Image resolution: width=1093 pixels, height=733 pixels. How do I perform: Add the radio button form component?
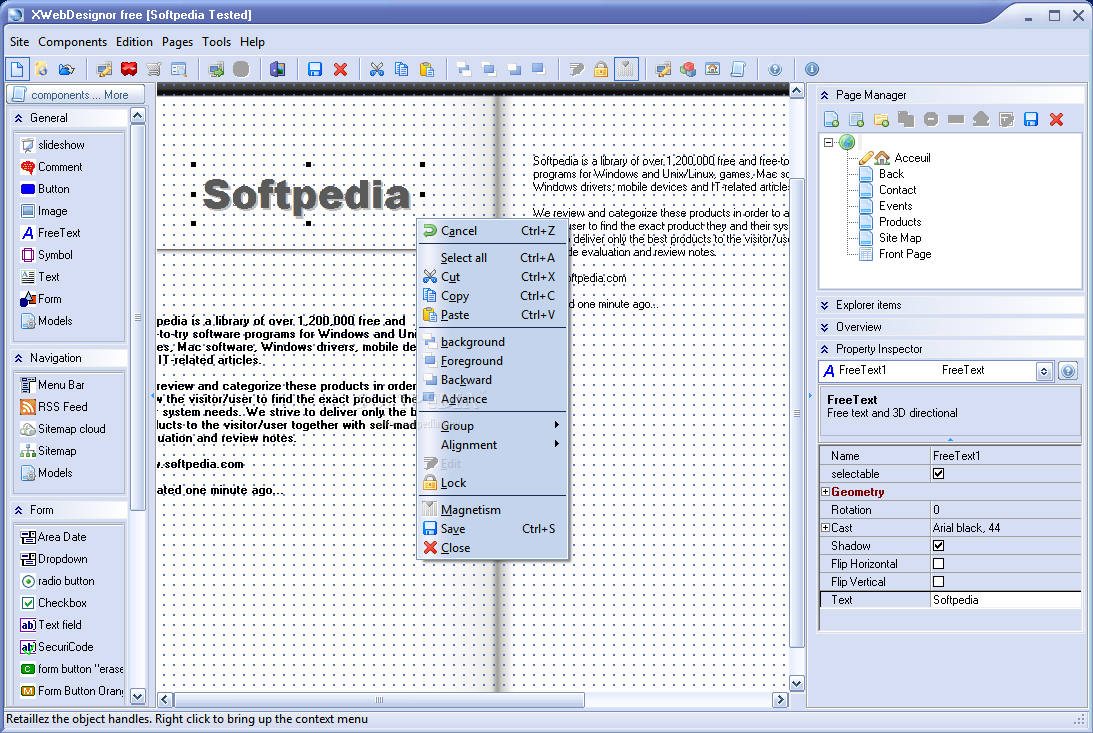coord(57,581)
